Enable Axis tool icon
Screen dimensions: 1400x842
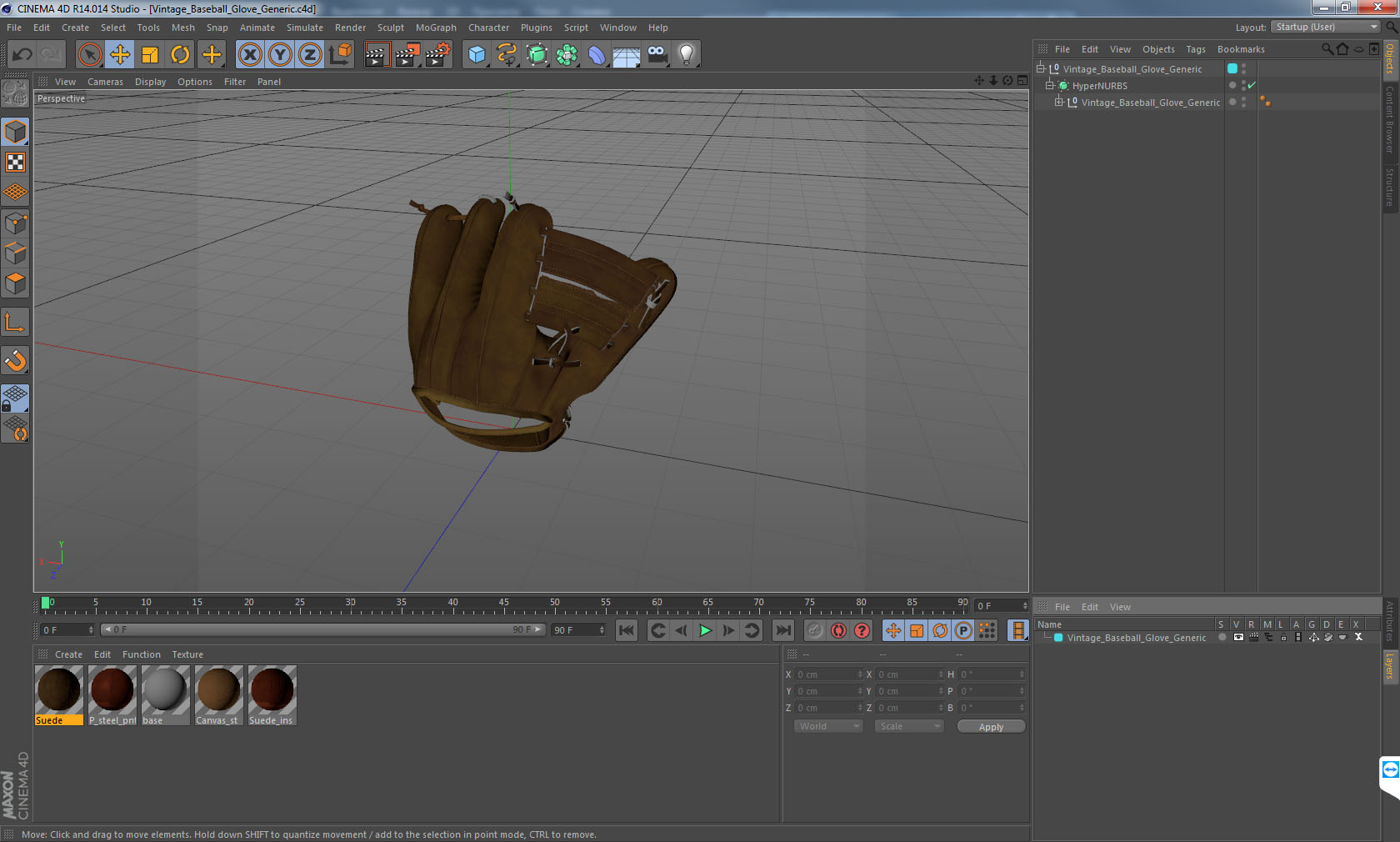[16, 322]
